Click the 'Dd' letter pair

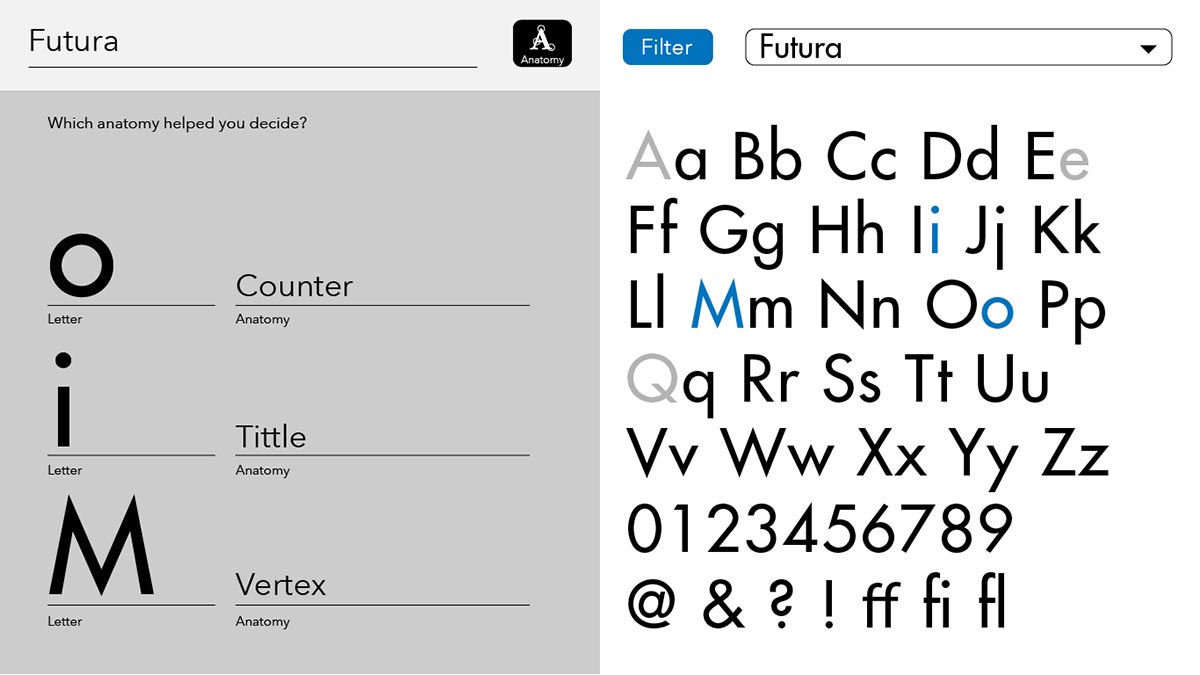(960, 155)
